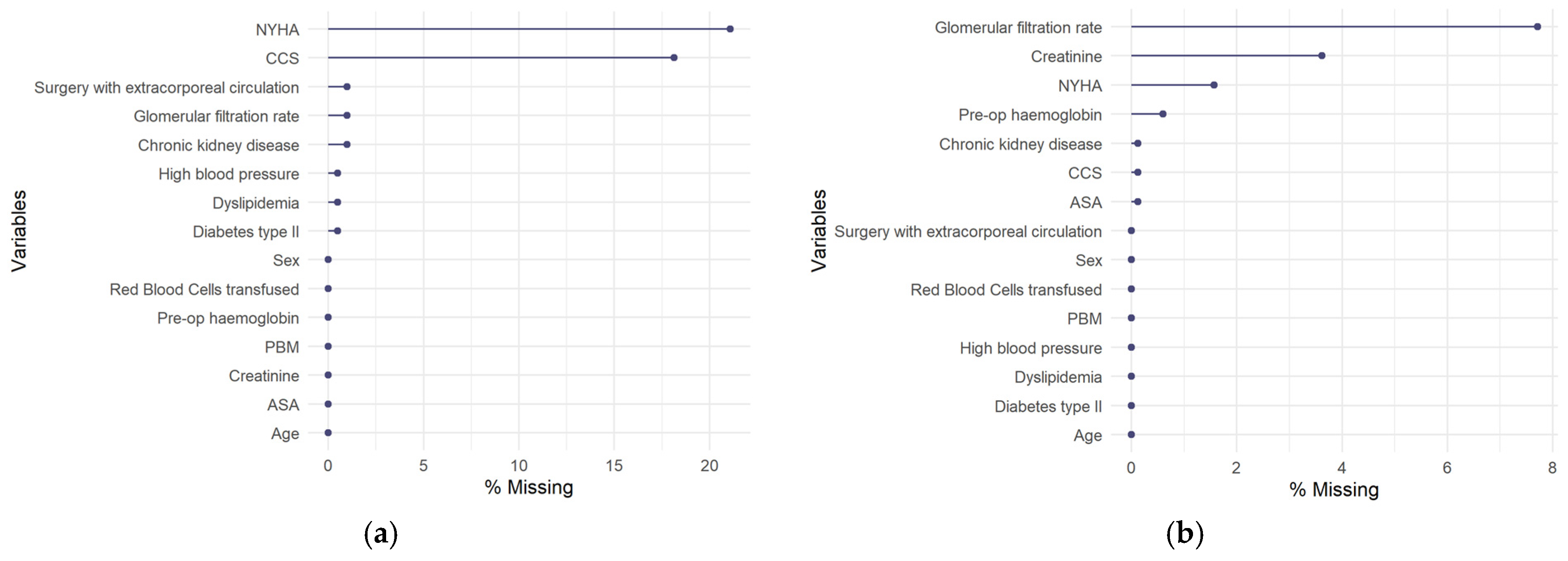
Task: Click the Chronic kidney disease point in chart (a)
Action: (347, 145)
